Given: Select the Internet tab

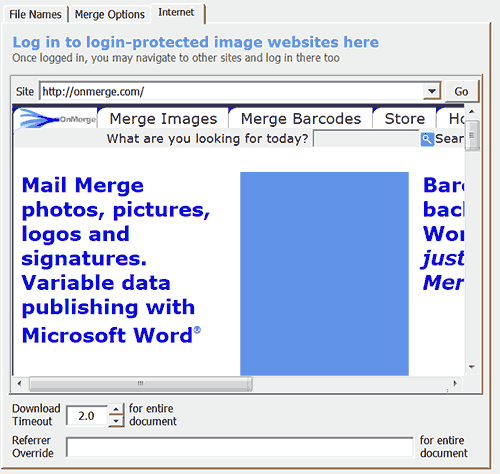Looking at the screenshot, I should click(x=176, y=12).
